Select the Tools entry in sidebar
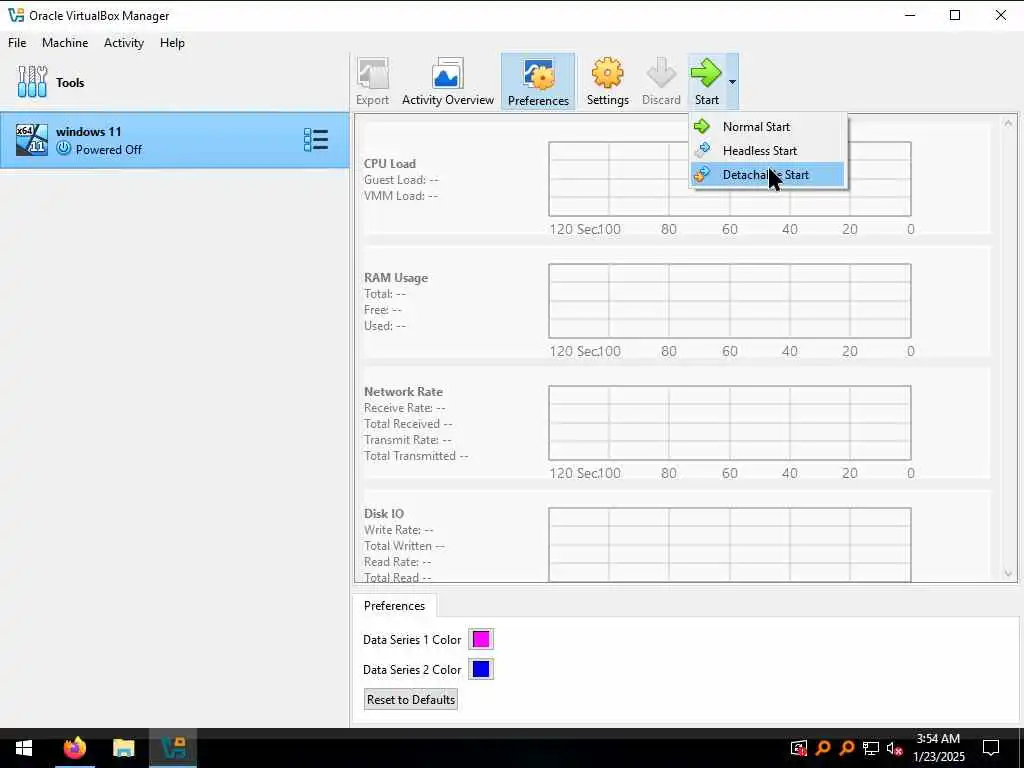 click(x=174, y=82)
